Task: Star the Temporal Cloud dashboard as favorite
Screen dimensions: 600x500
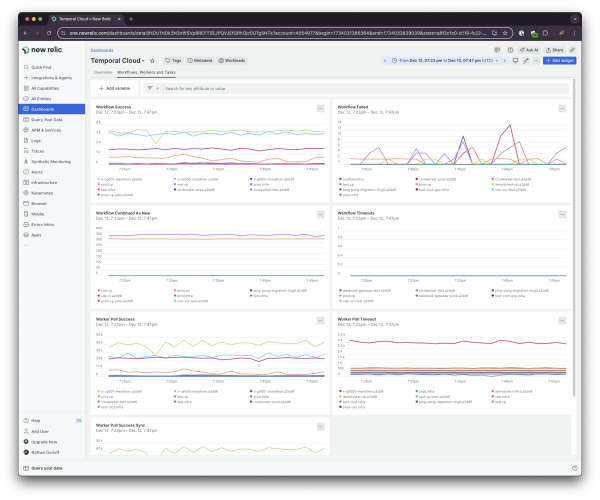Action: coord(152,61)
